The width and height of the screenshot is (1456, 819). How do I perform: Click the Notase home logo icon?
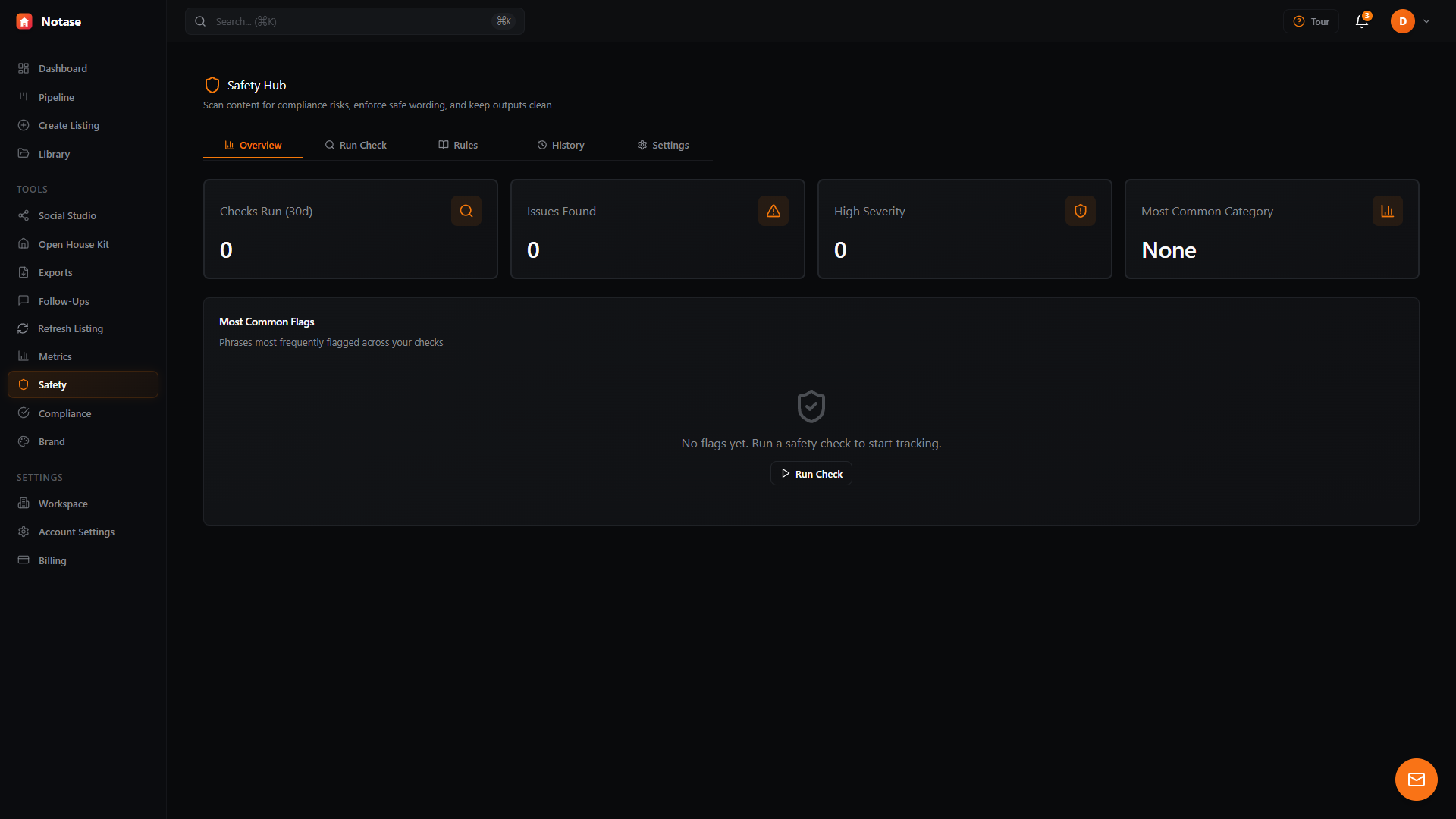click(x=24, y=21)
